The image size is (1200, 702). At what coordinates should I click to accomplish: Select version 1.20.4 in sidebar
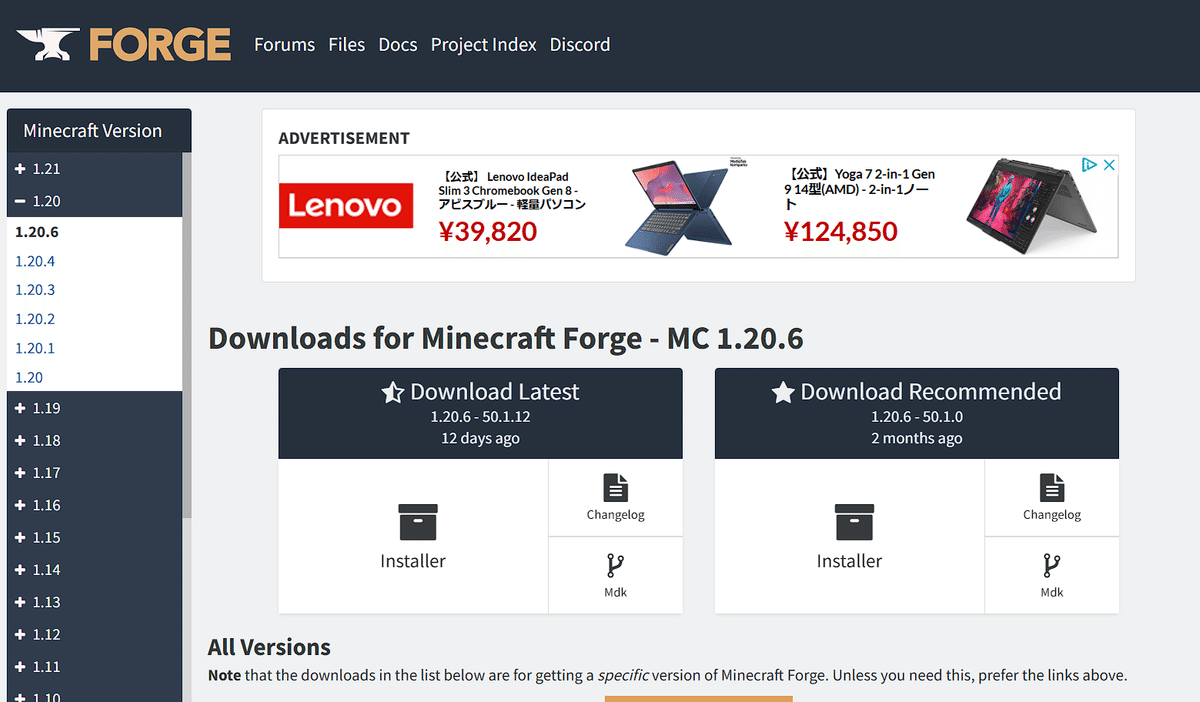35,261
